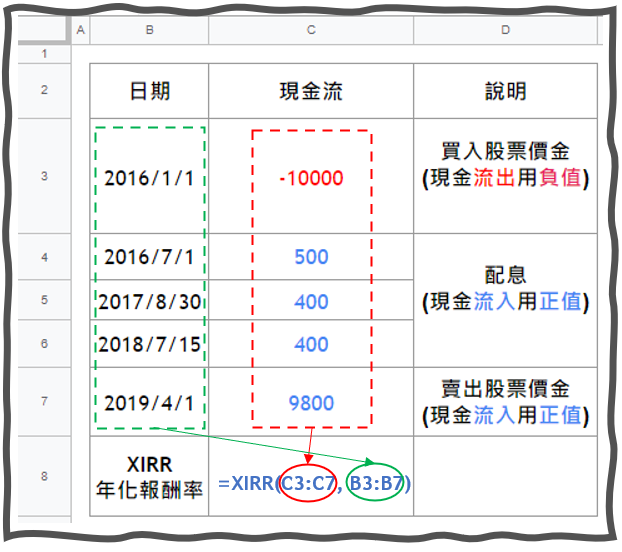Click the XIRR 年化報酬率 label cell
The image size is (622, 552).
tap(149, 476)
